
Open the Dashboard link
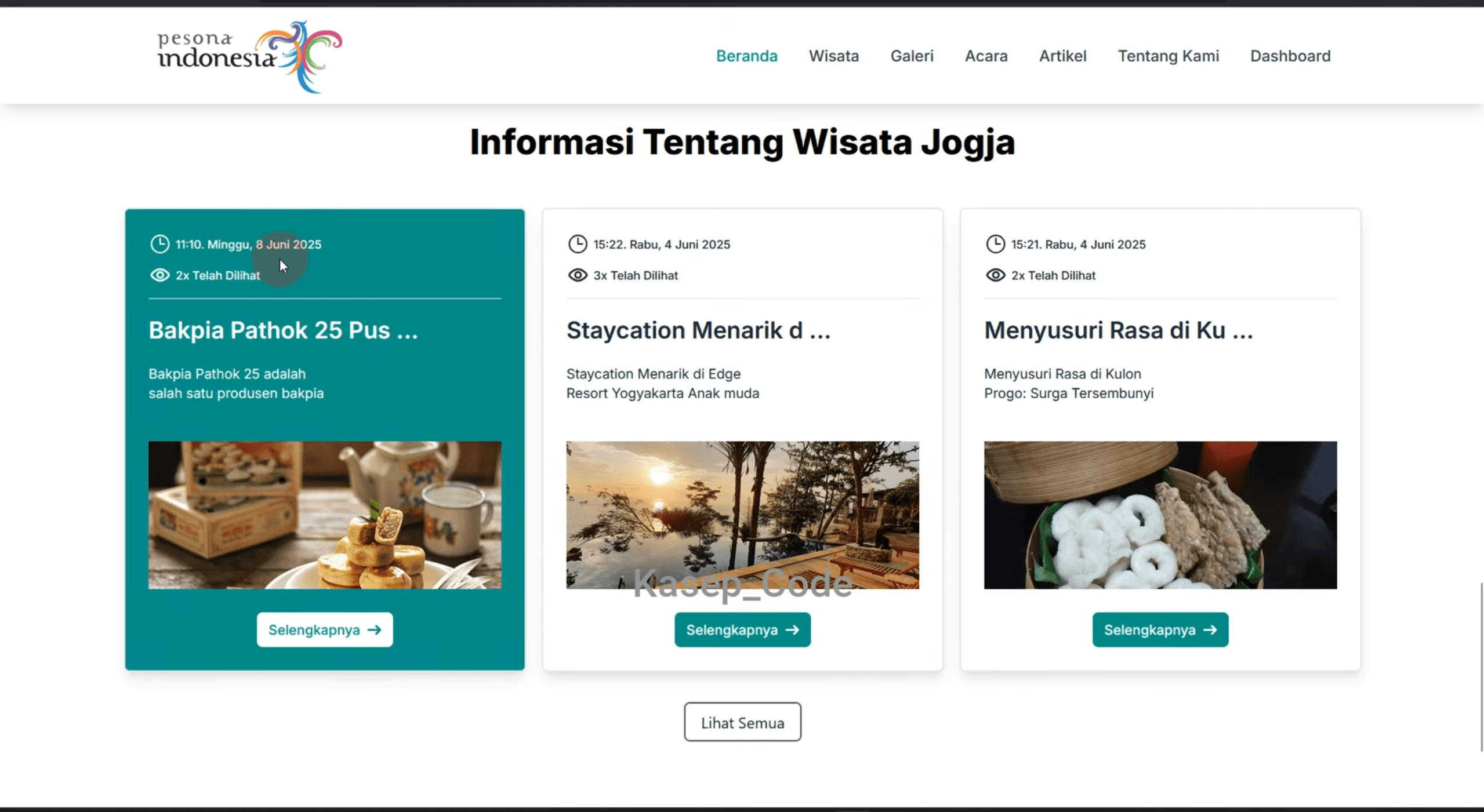[1290, 56]
